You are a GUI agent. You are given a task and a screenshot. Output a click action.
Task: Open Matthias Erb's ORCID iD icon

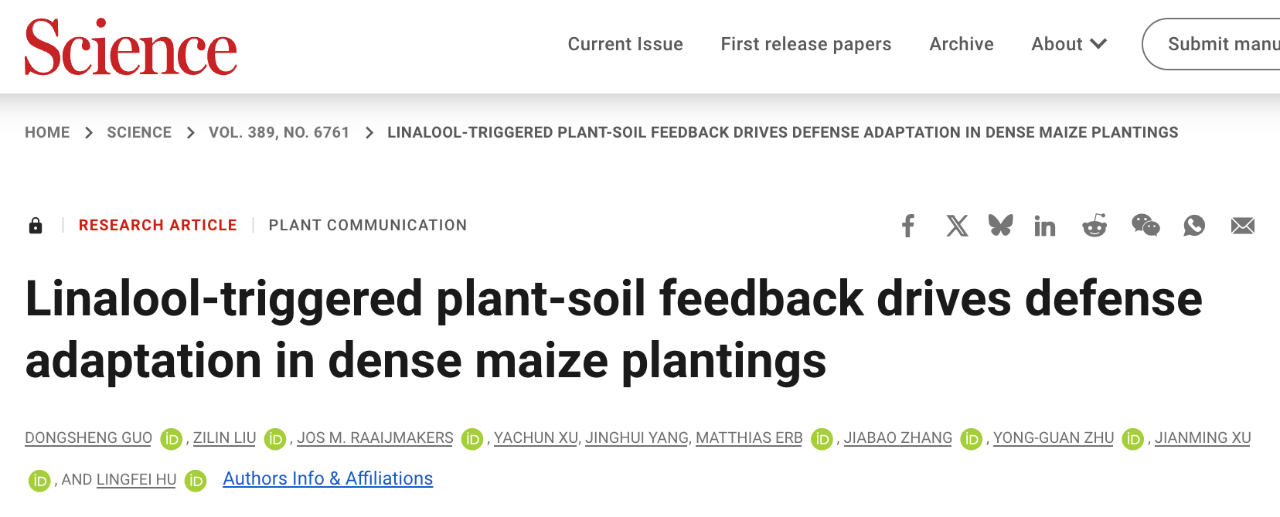[x=822, y=439]
